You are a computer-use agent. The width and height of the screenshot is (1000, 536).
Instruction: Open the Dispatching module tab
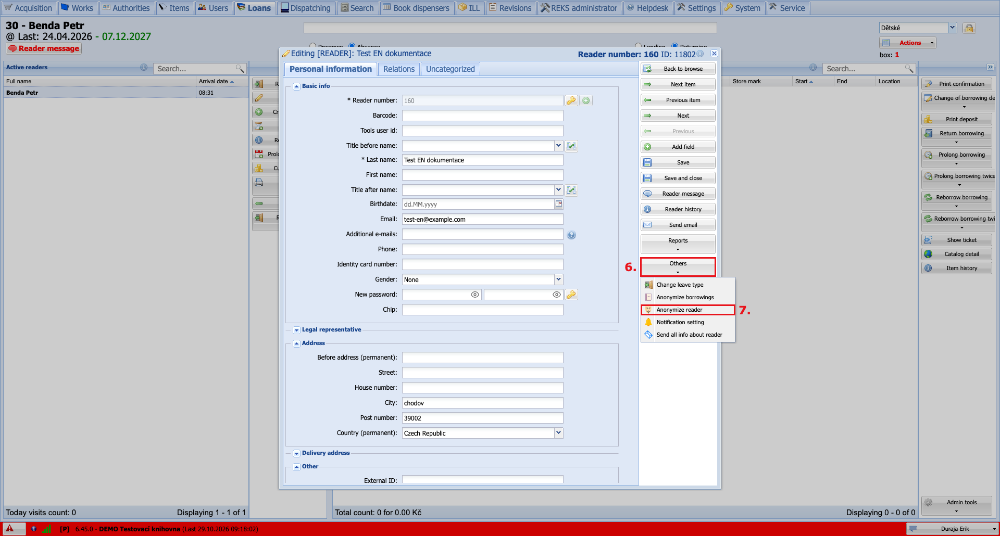point(306,8)
